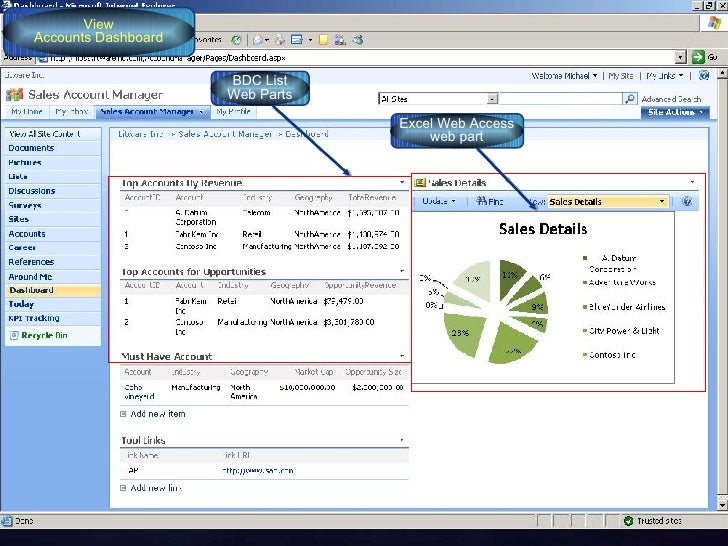The height and width of the screenshot is (546, 728).
Task: Click the page scrollbar down arrow
Action: 722,505
